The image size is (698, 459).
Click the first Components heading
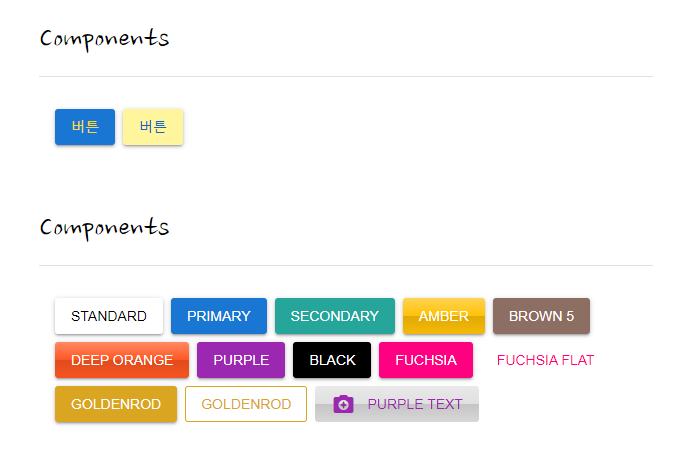click(105, 39)
